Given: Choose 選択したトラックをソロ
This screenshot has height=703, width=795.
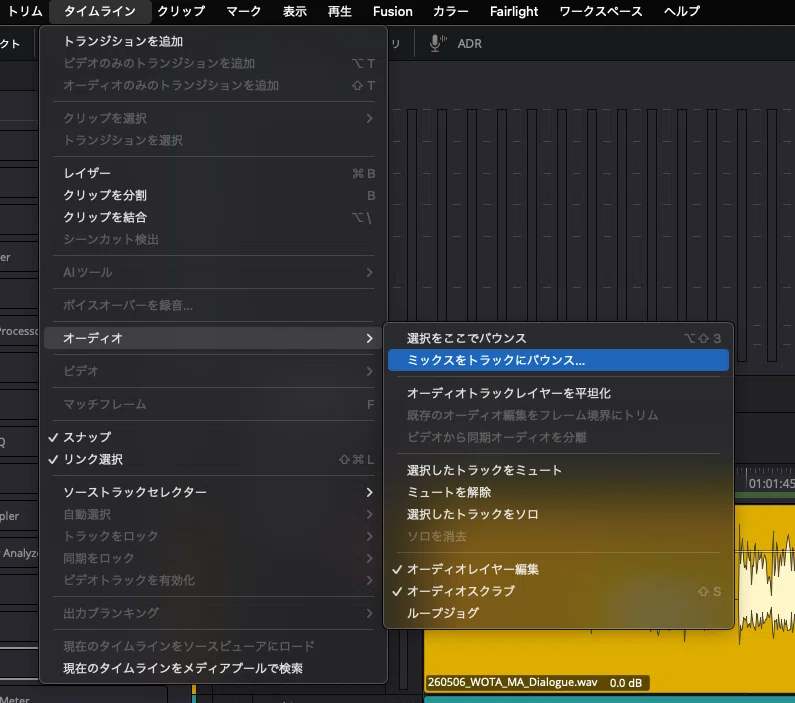Looking at the screenshot, I should [558, 514].
